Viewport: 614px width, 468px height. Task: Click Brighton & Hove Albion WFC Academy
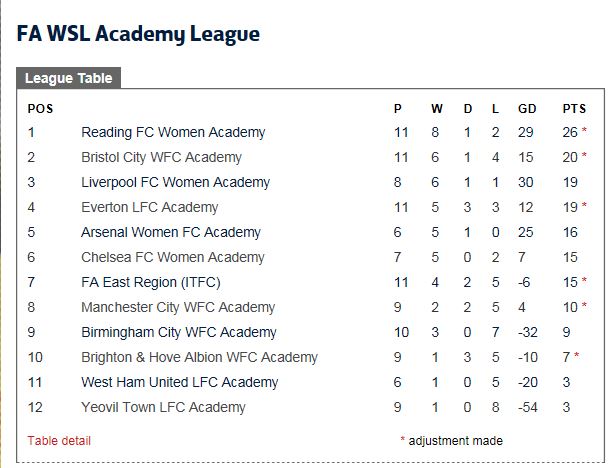[x=199, y=357]
